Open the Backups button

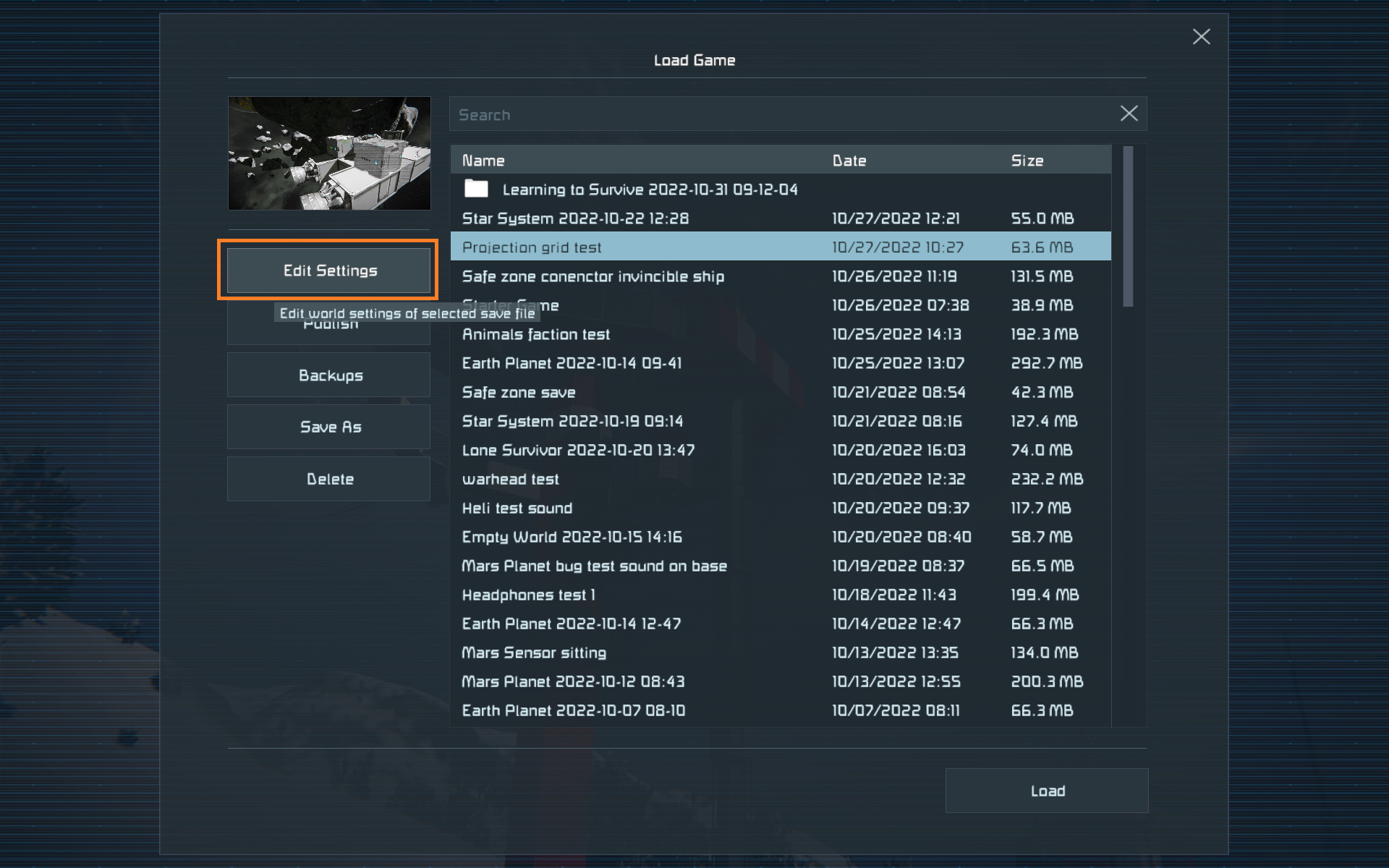[x=329, y=375]
